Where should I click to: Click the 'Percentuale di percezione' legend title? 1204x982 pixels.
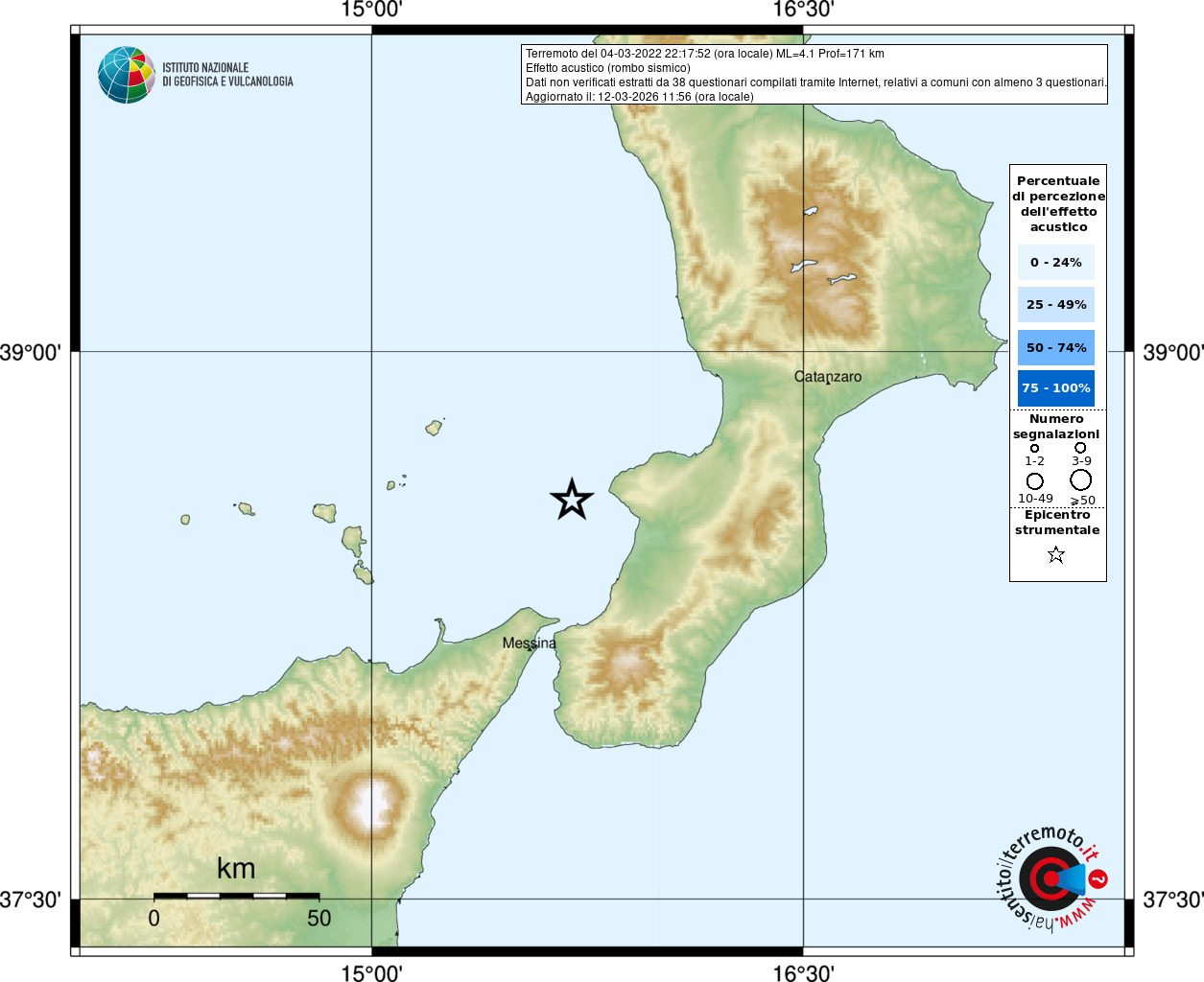(1058, 203)
